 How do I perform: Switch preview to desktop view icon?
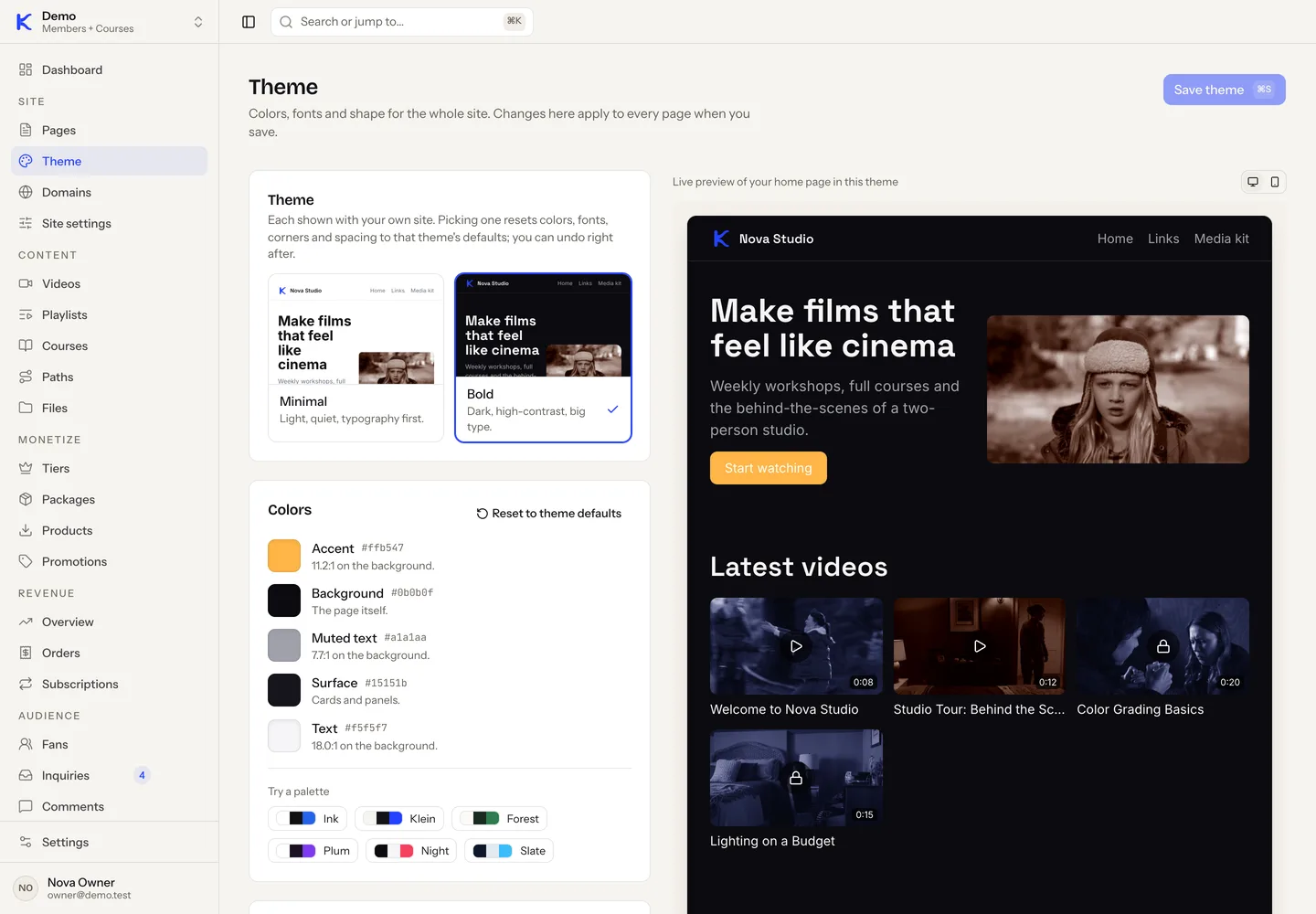pos(1253,182)
